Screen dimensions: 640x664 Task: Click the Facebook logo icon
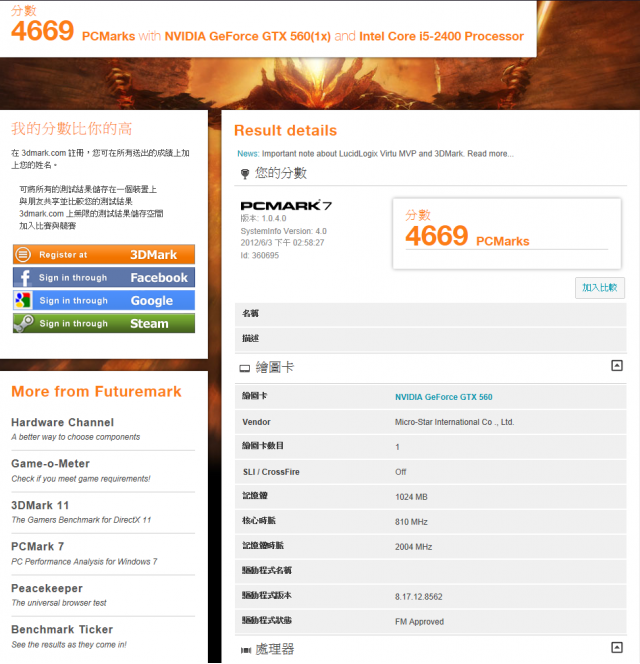[x=25, y=278]
